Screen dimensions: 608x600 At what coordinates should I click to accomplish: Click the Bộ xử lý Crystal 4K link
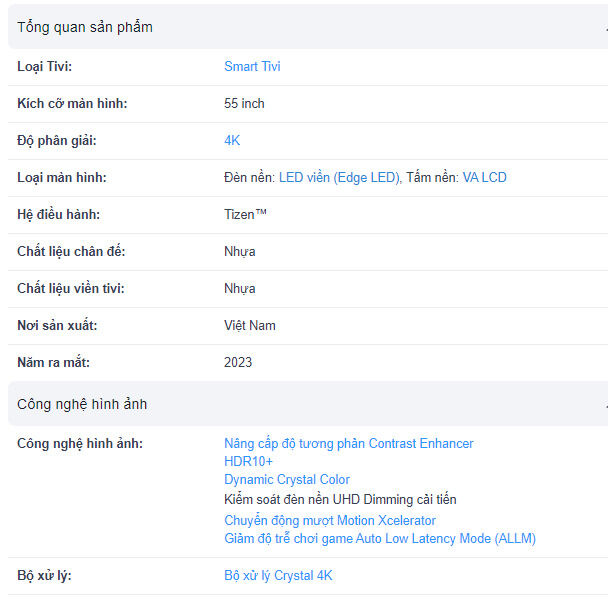pyautogui.click(x=278, y=576)
